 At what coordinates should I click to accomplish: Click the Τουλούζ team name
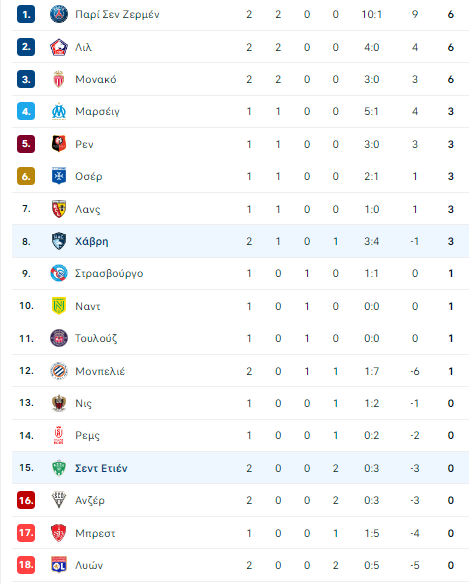96,339
